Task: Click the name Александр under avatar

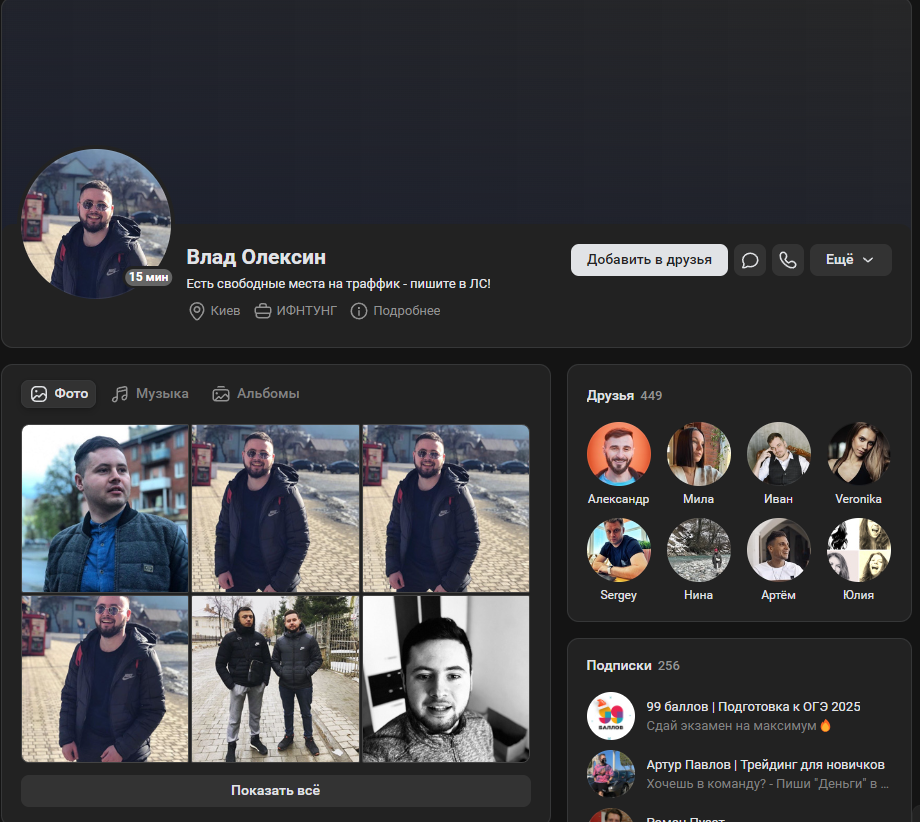Action: [x=618, y=499]
